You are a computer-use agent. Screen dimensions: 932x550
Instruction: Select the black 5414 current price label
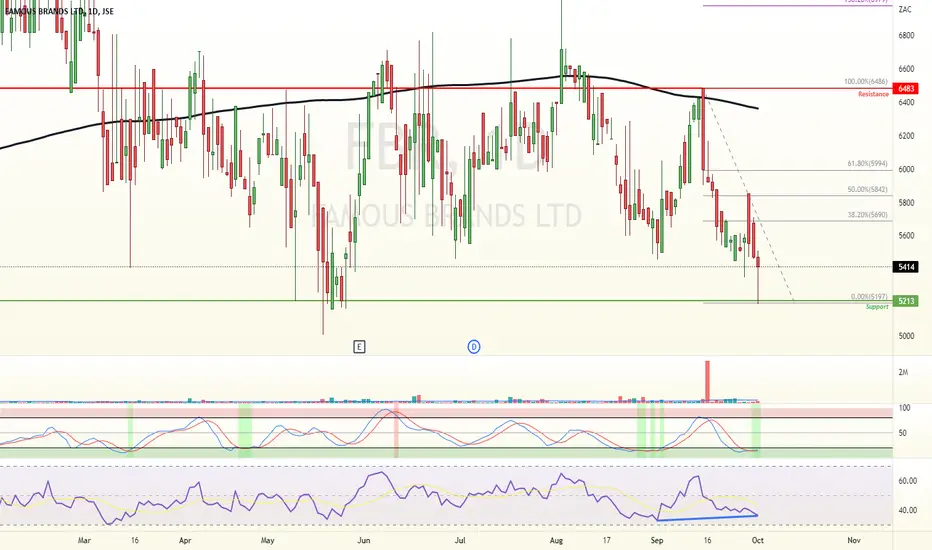pyautogui.click(x=906, y=267)
